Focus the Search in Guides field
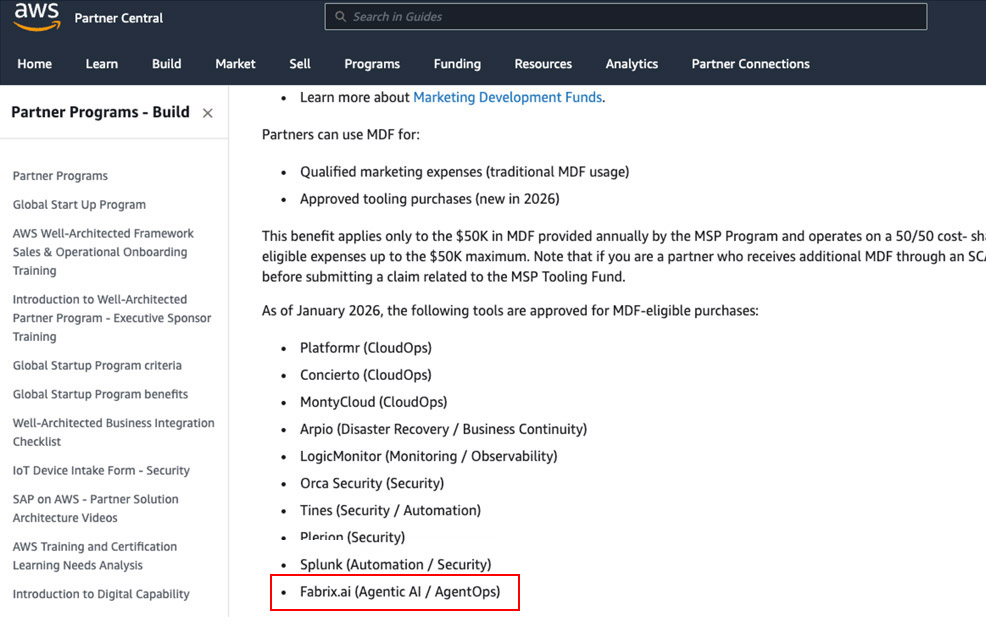Screen dimensions: 986x633 point(626,16)
